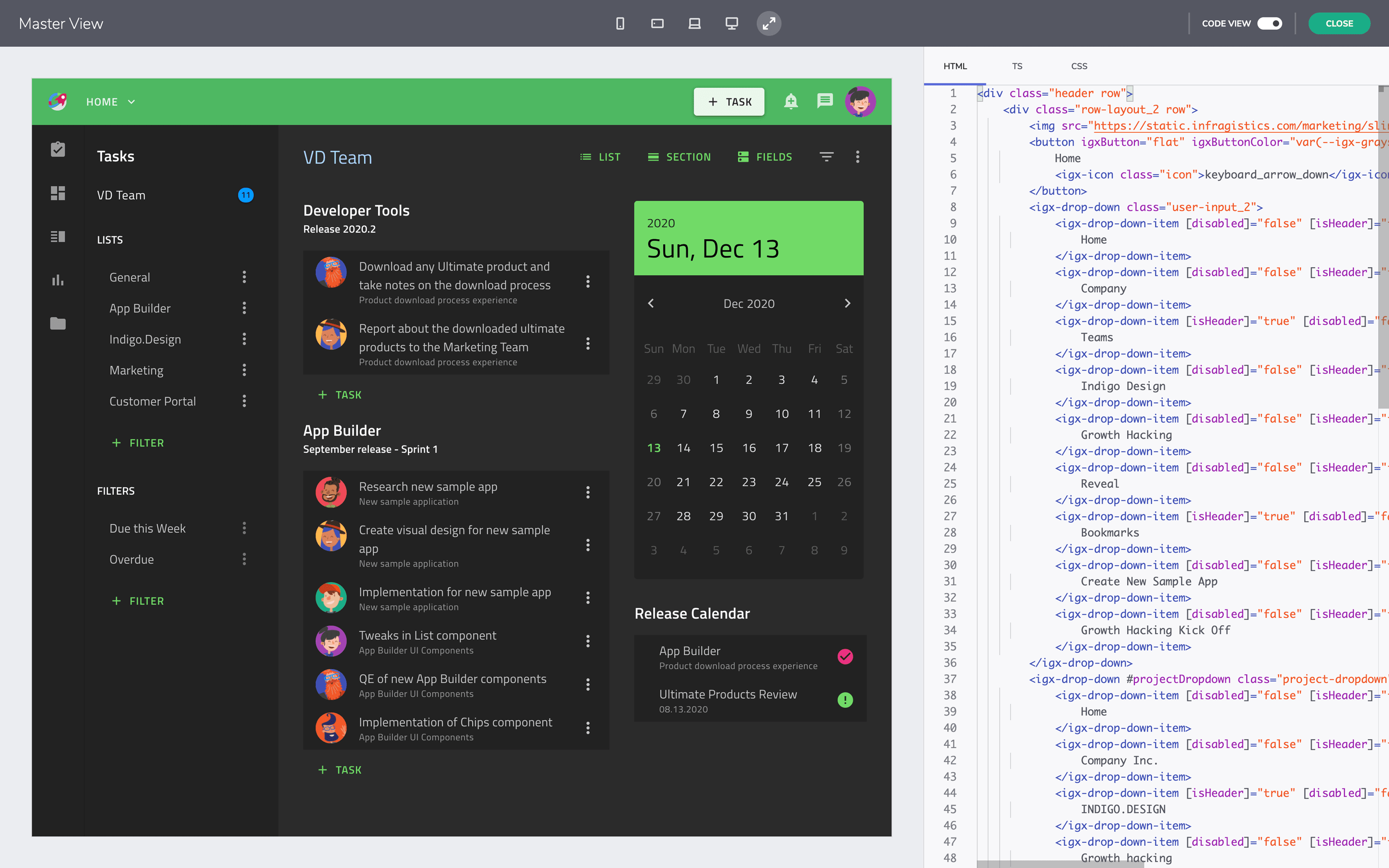Click the folder icon in sidebar
The height and width of the screenshot is (868, 1389).
click(x=58, y=324)
